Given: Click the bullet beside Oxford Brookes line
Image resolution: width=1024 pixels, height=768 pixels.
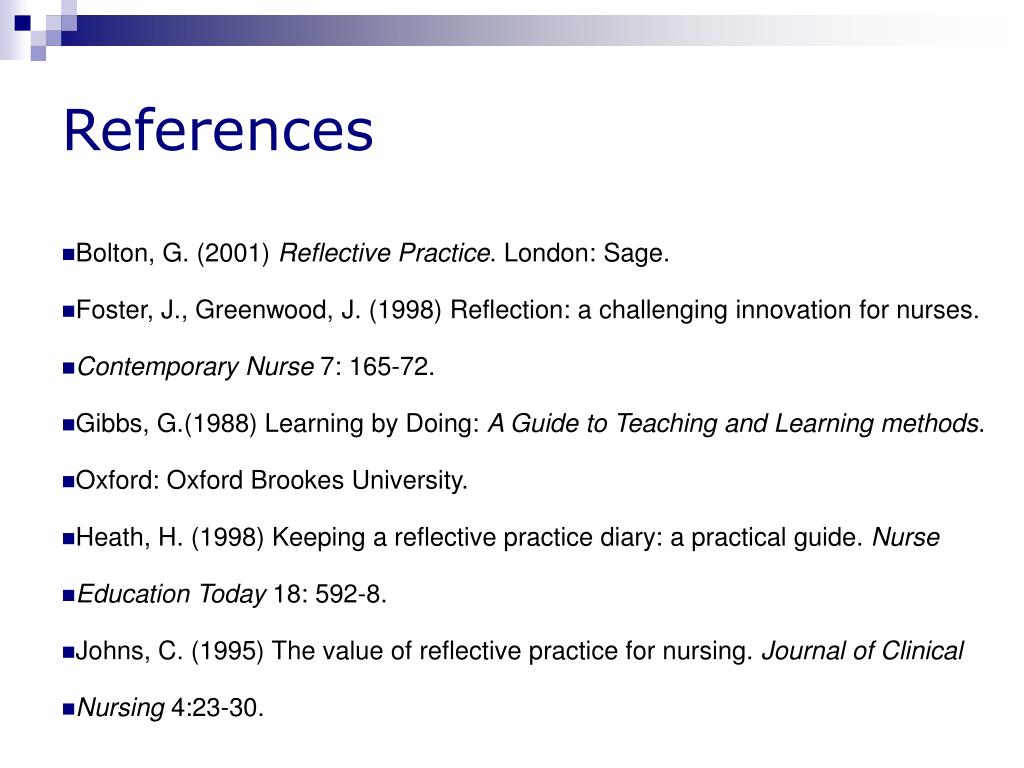Looking at the screenshot, I should [x=69, y=481].
